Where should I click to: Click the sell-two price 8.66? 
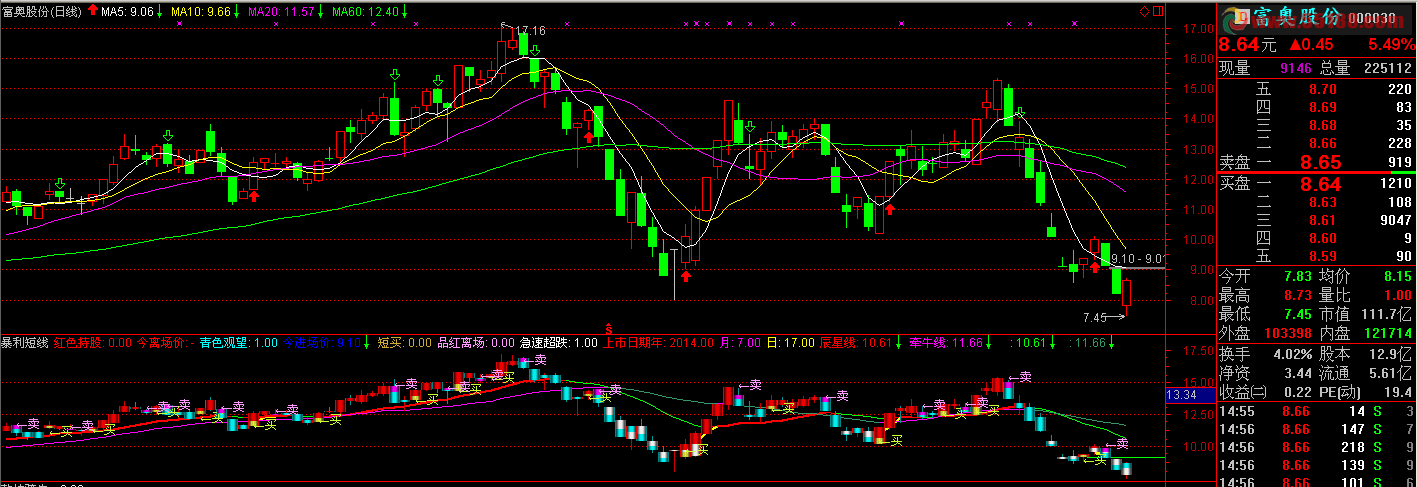[x=1322, y=144]
